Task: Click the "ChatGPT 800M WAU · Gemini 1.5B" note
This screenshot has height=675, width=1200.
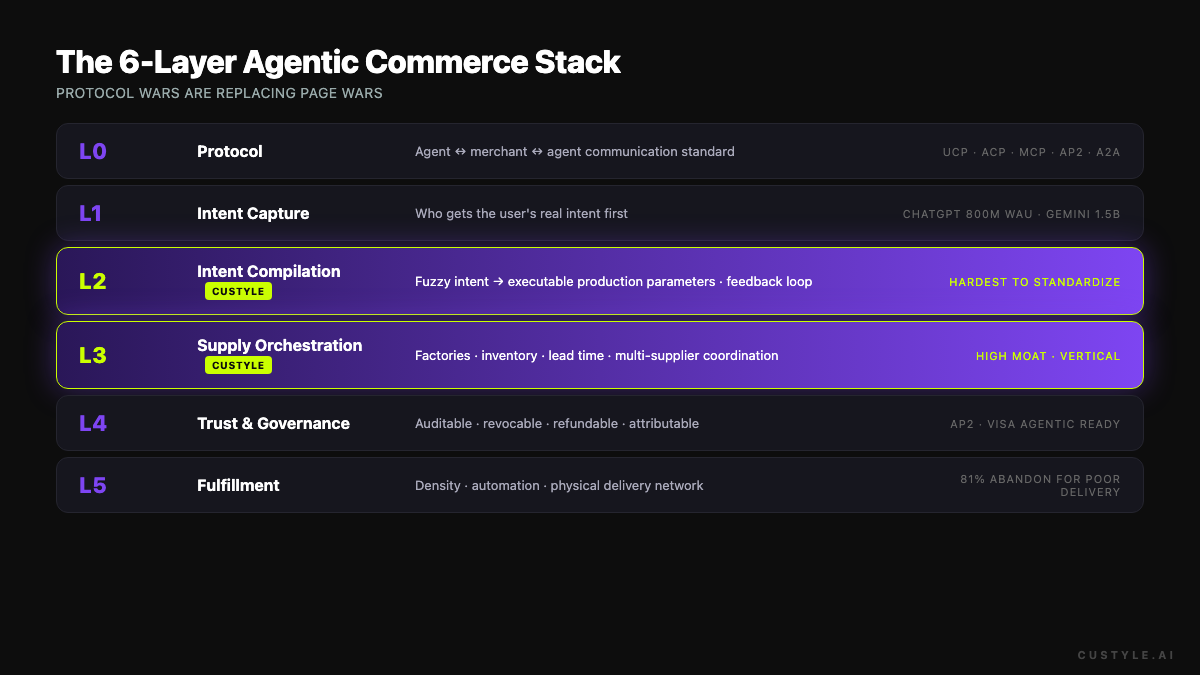Action: tap(1012, 214)
